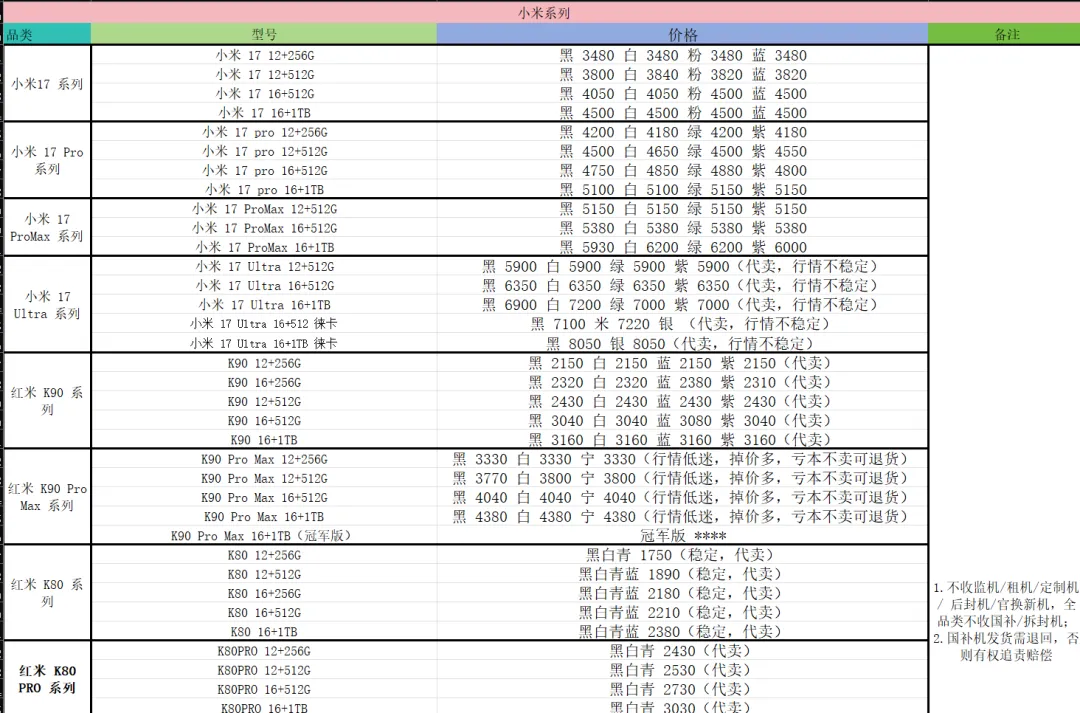Image resolution: width=1080 pixels, height=713 pixels.
Task: Click price cell 黑 3480 白 3480 粉 3480
Action: pyautogui.click(x=682, y=55)
